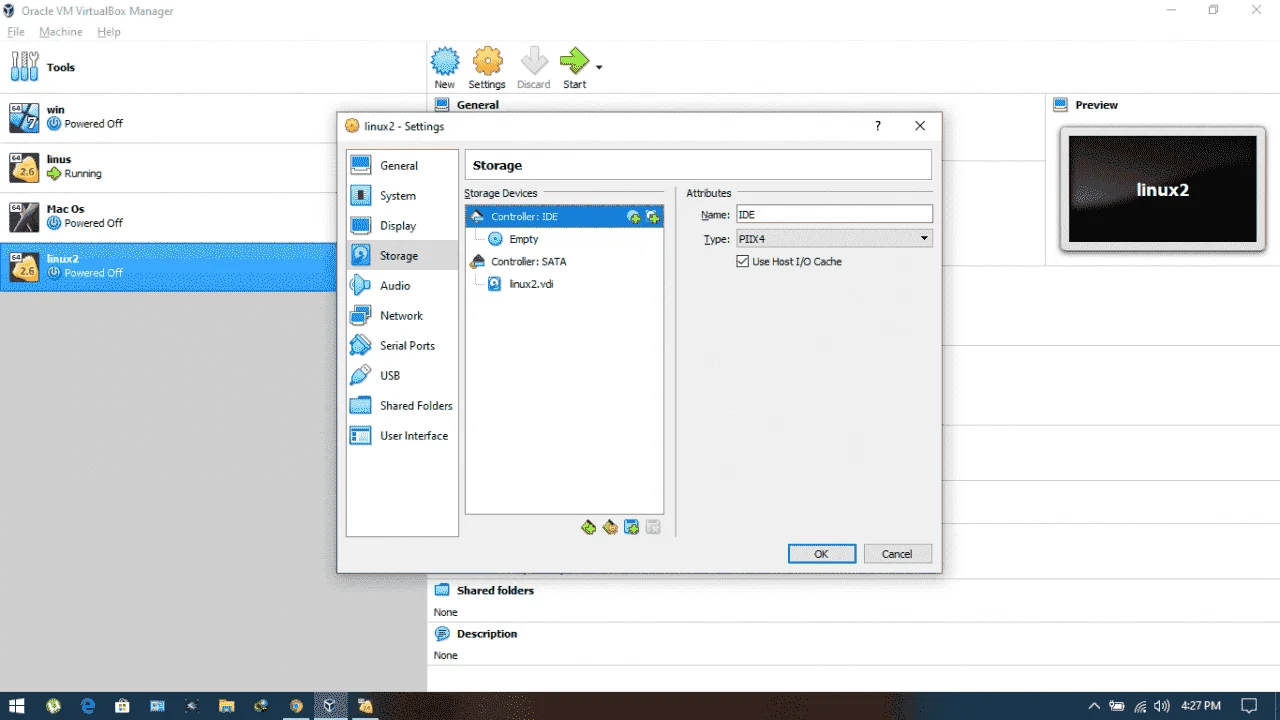This screenshot has width=1280, height=720.
Task: Switch to the USB settings category
Action: coord(402,376)
